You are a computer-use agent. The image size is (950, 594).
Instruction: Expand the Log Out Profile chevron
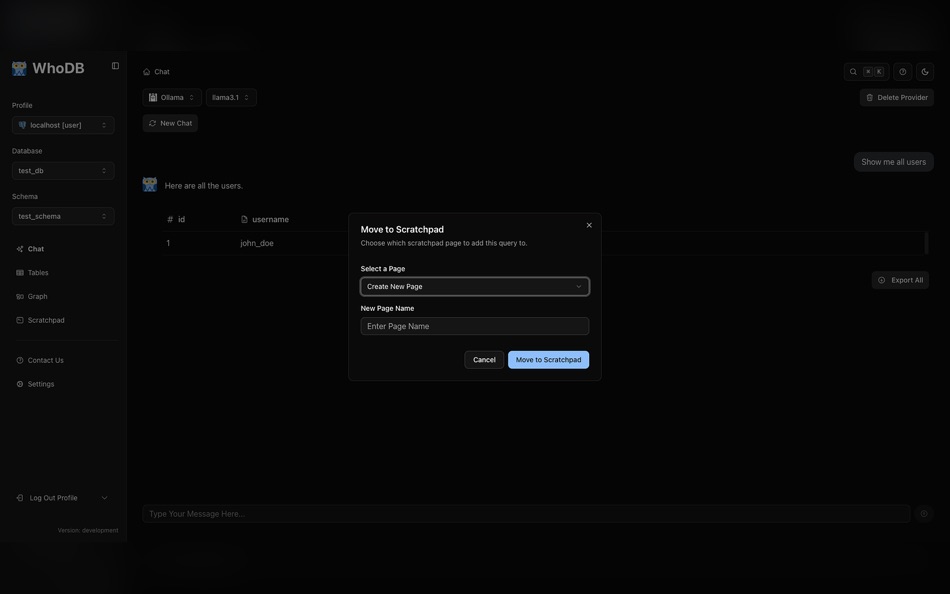pyautogui.click(x=102, y=495)
